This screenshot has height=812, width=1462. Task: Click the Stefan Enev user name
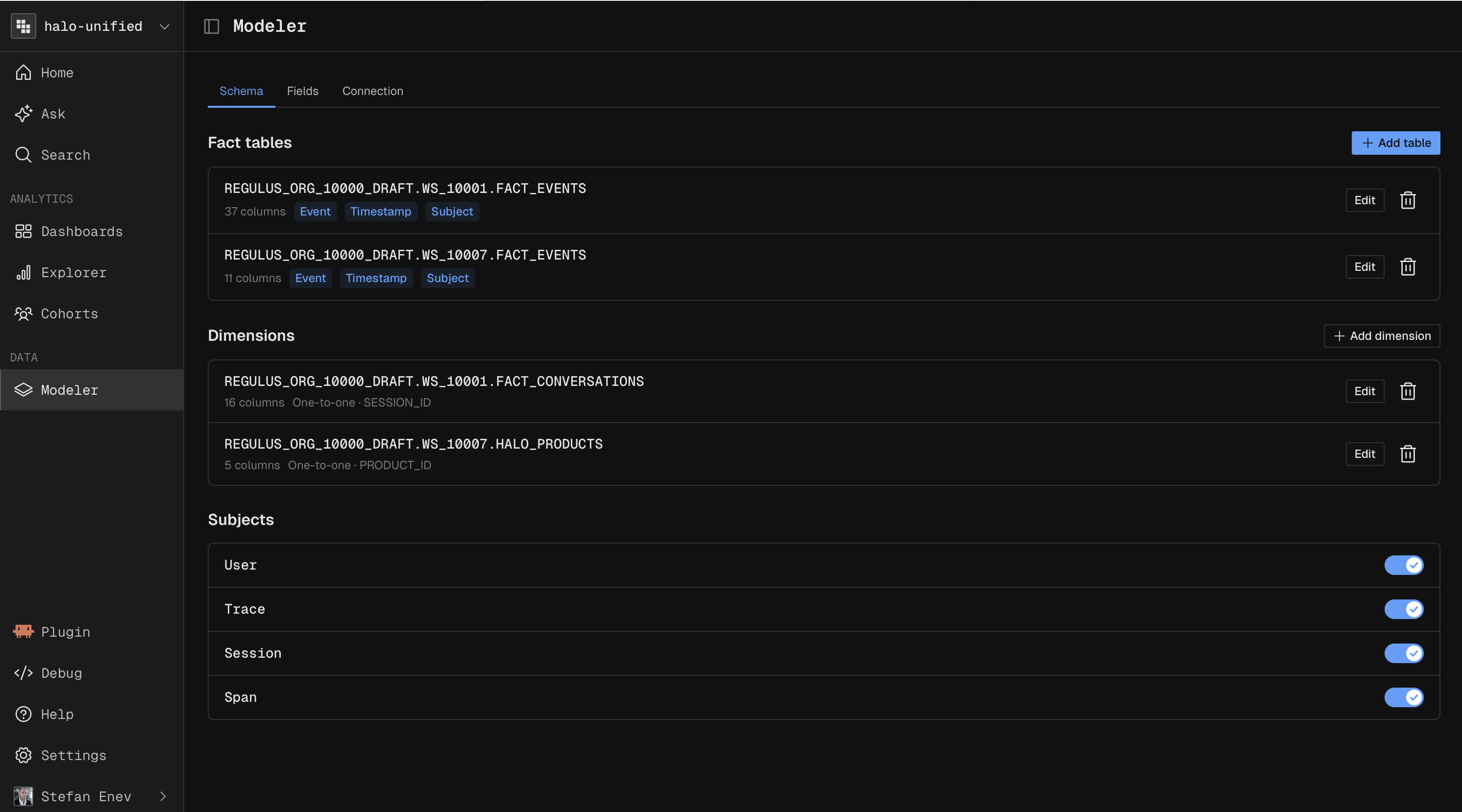[x=86, y=796]
